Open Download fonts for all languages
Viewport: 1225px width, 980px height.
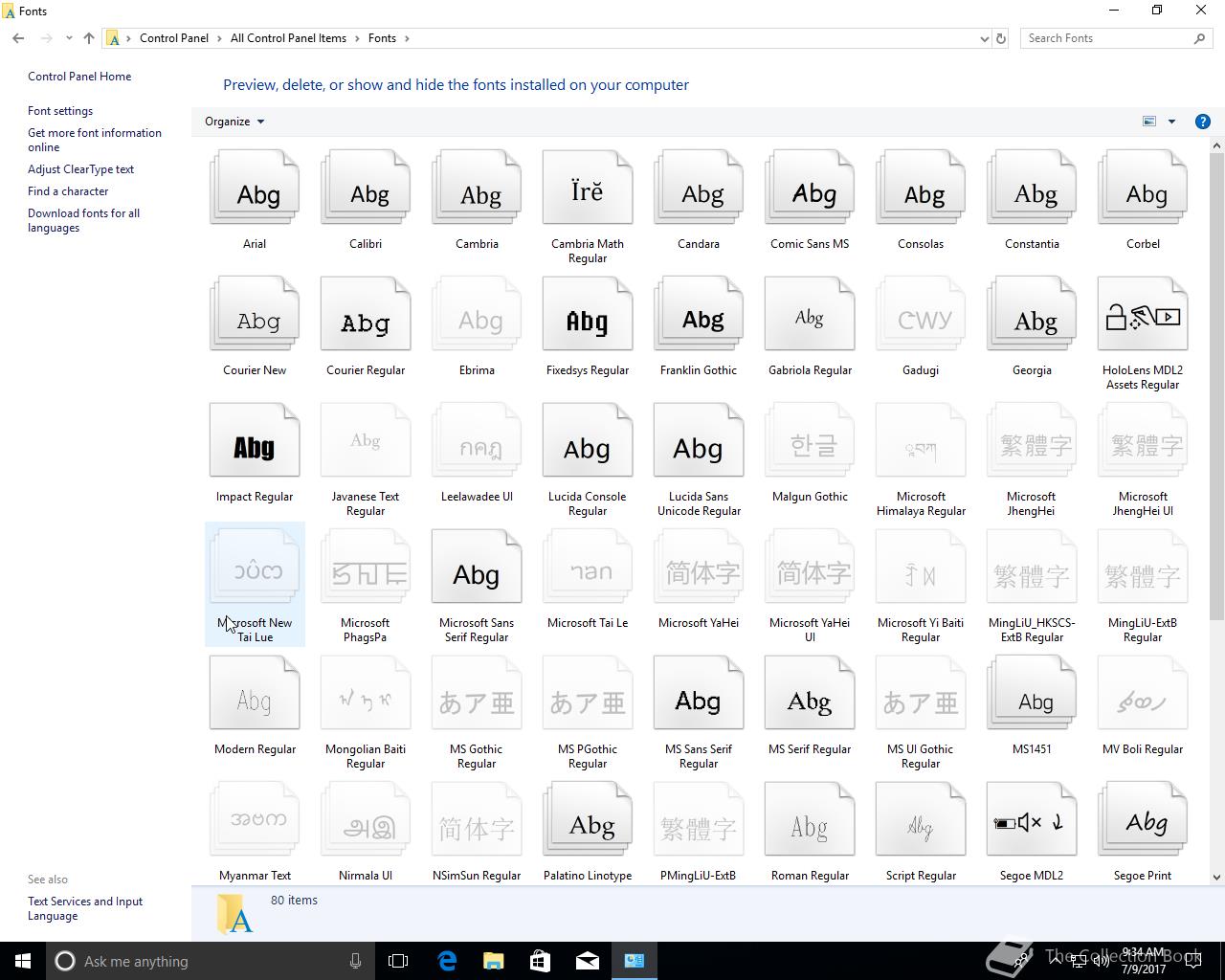coord(83,220)
